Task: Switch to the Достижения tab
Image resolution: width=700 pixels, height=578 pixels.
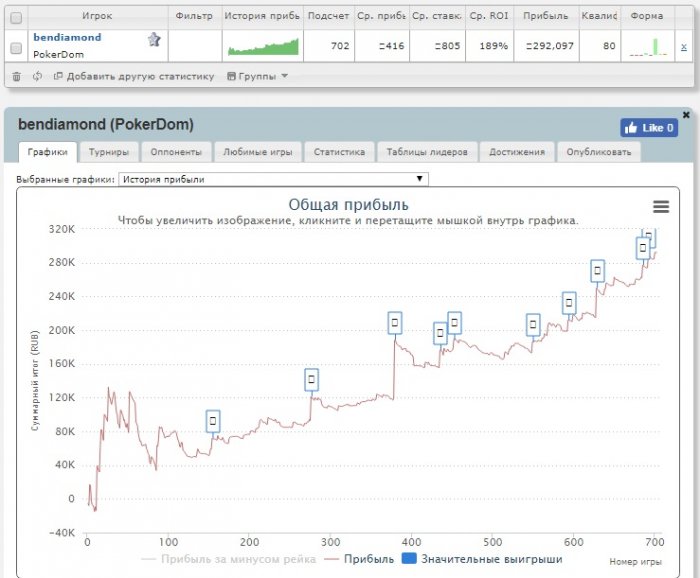Action: 517,152
